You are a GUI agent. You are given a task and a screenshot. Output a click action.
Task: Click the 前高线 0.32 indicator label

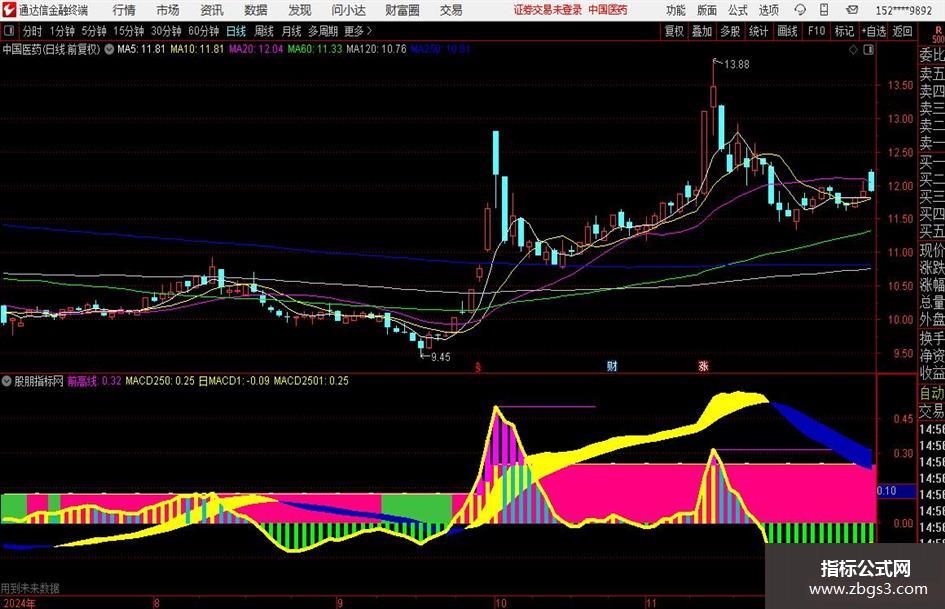pyautogui.click(x=94, y=381)
